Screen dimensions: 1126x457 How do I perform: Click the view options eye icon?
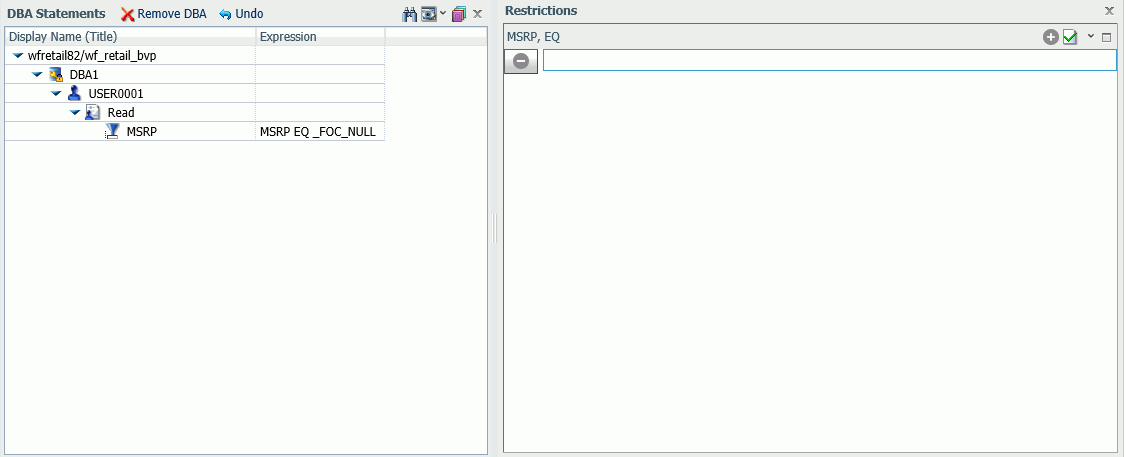coord(429,14)
